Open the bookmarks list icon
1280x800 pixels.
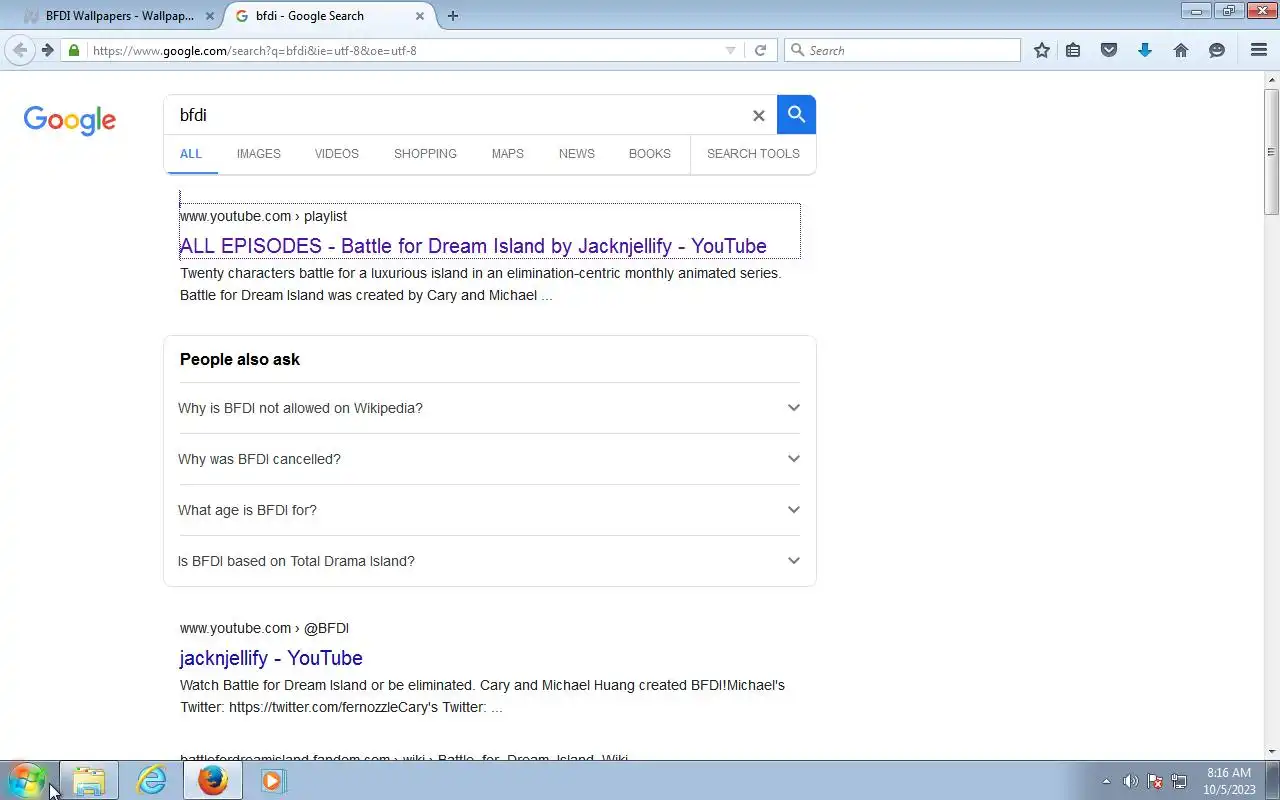coord(1073,50)
